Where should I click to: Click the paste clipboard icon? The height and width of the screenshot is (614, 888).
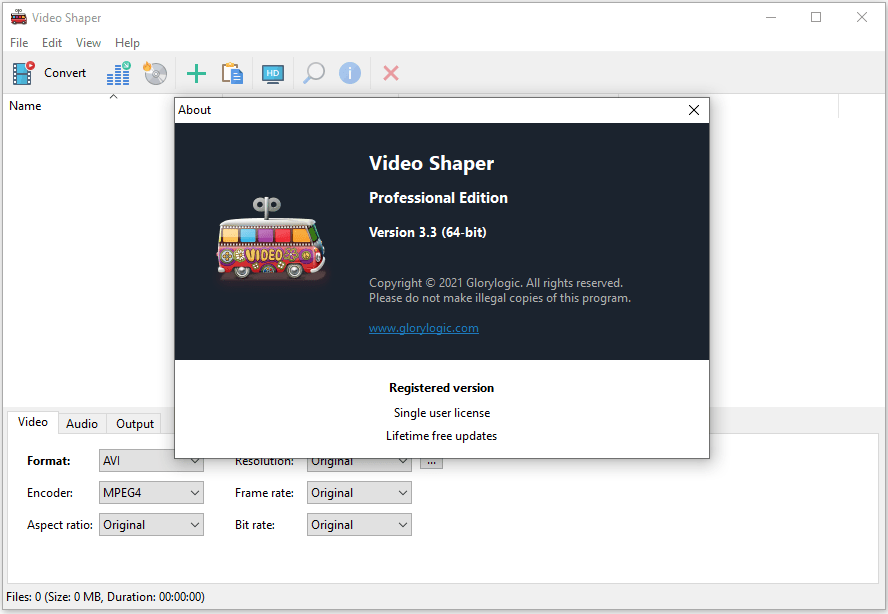[232, 73]
